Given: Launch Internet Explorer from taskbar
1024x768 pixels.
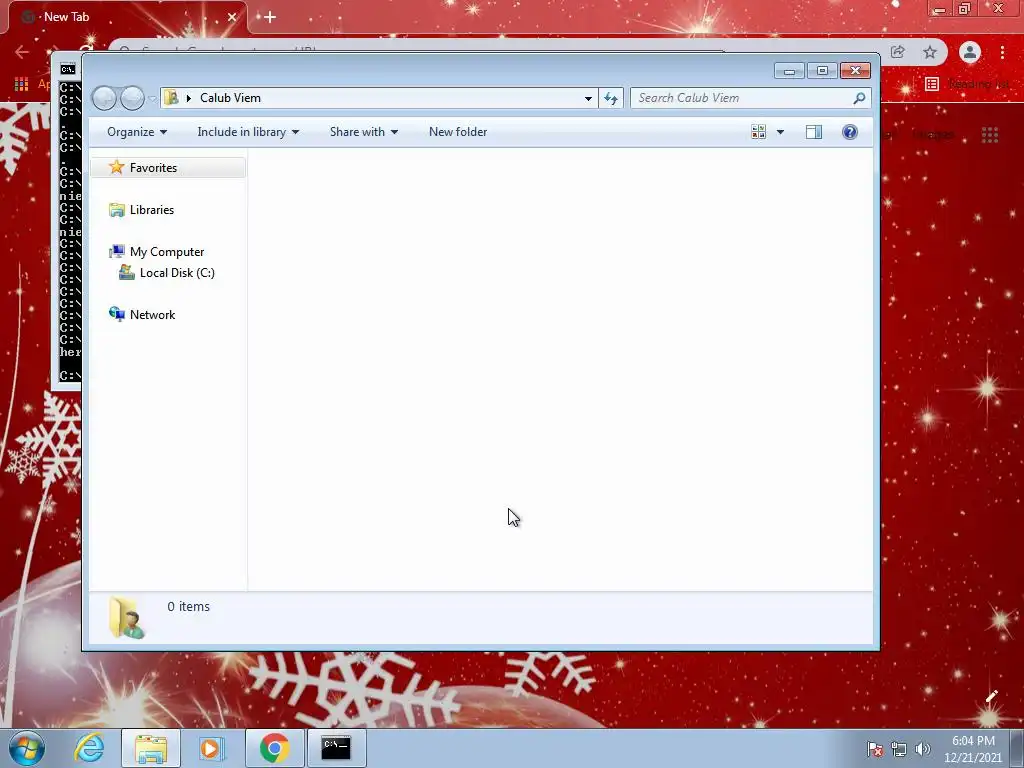Looking at the screenshot, I should (89, 748).
